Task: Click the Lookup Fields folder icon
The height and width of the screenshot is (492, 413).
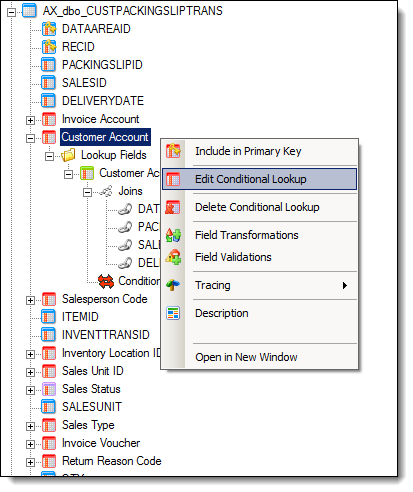Action: 68,155
